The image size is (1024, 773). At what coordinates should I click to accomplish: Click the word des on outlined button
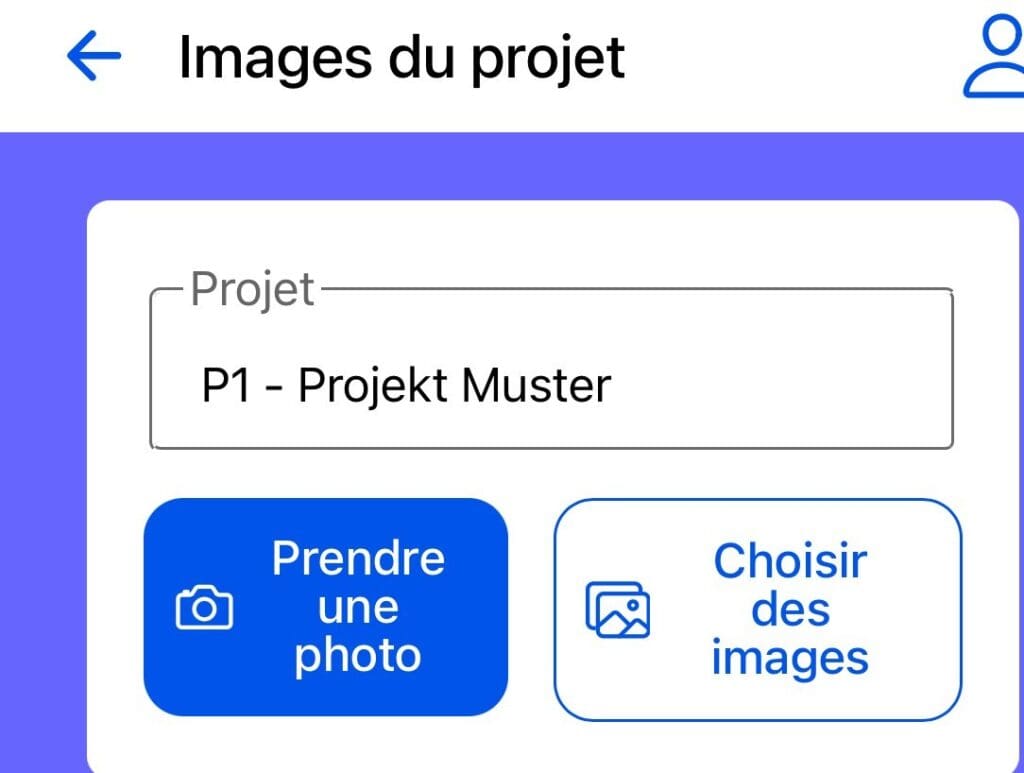pyautogui.click(x=790, y=610)
